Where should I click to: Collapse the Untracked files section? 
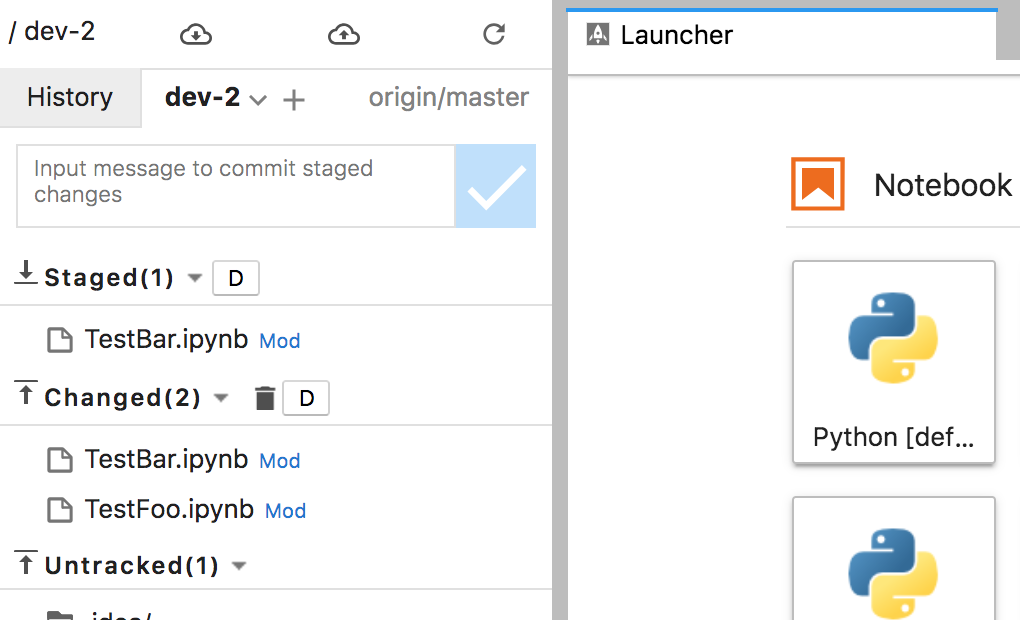coord(239,565)
